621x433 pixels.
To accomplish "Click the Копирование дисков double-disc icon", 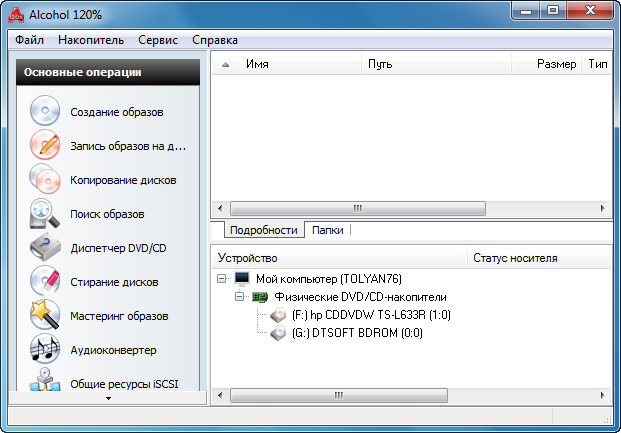I will 45,179.
